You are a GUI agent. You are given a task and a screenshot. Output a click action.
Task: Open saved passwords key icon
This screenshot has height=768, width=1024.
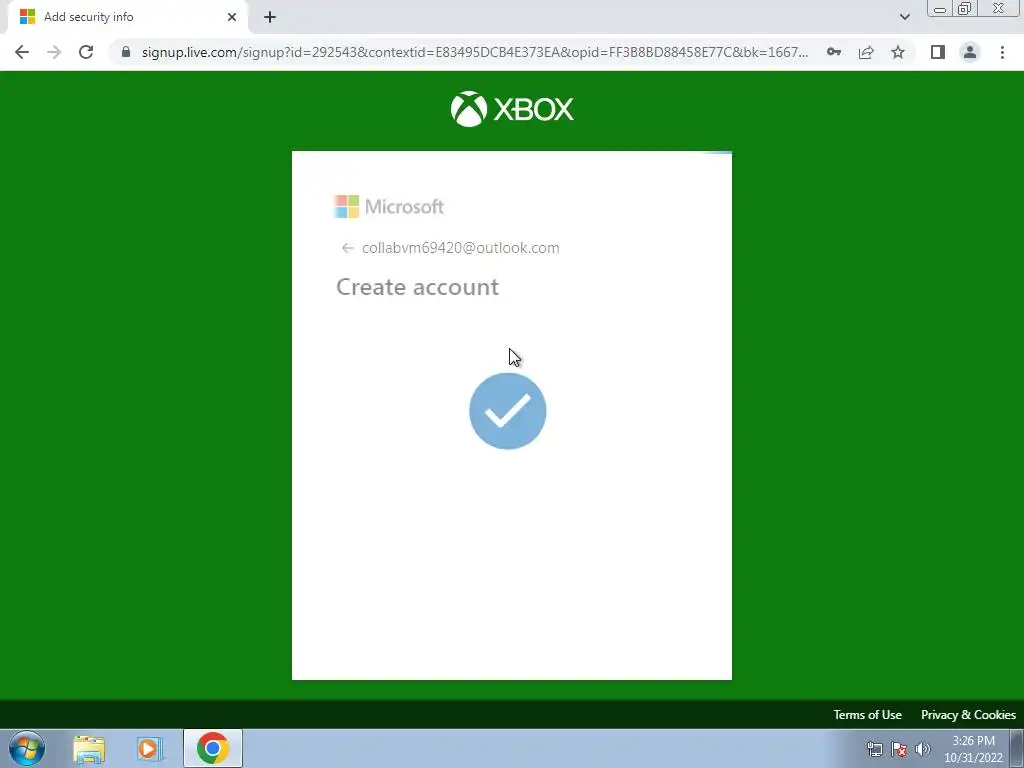pos(833,52)
